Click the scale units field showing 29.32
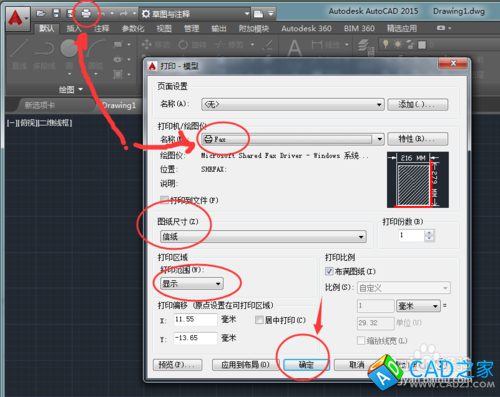Viewport: 500px width, 397px height. pyautogui.click(x=376, y=323)
